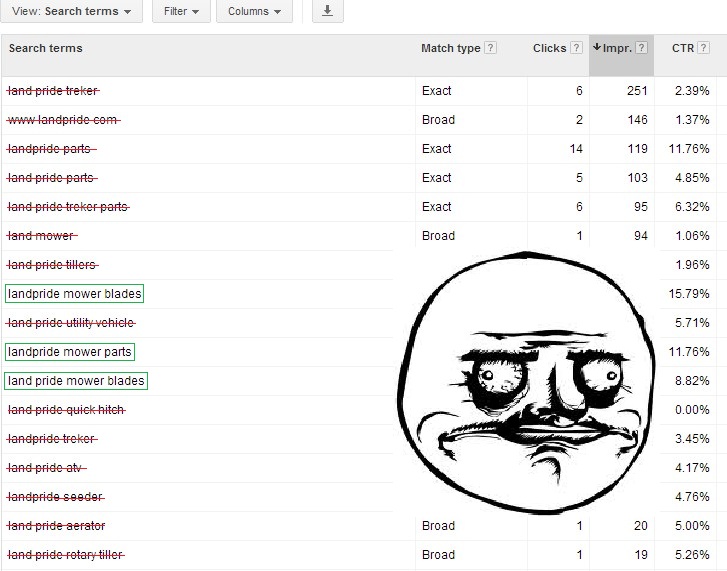Click CTR value 2.39%
The height and width of the screenshot is (571, 727).
(692, 91)
